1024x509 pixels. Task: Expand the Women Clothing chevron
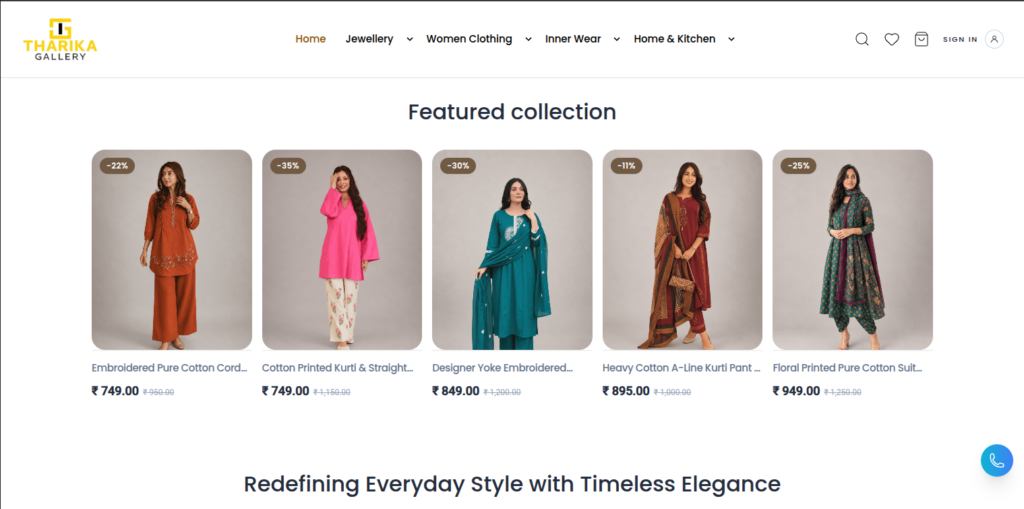click(x=528, y=39)
